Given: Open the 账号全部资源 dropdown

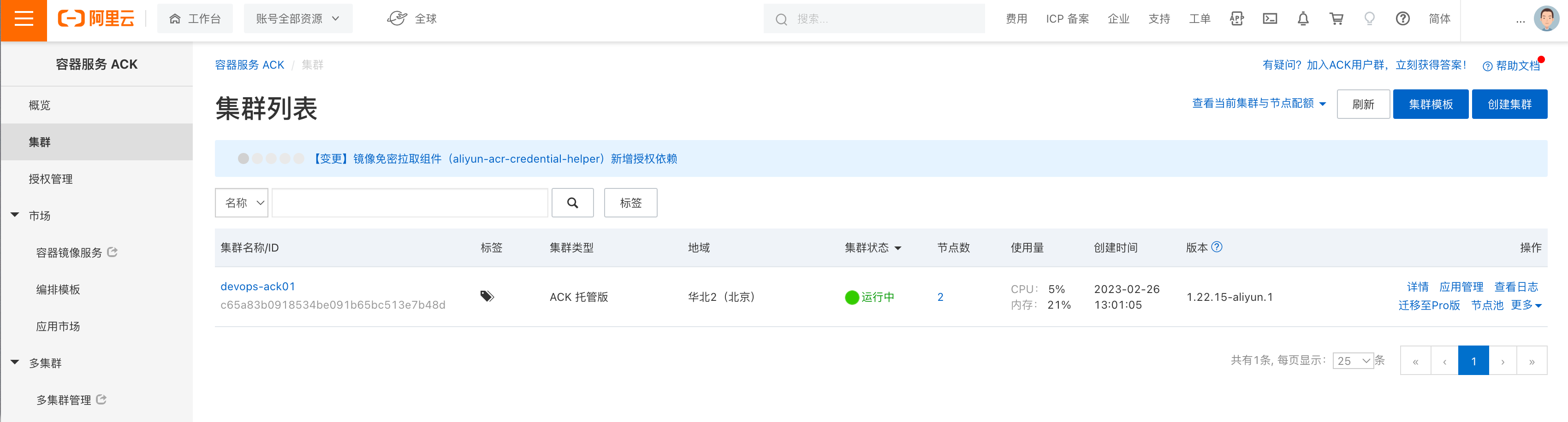Looking at the screenshot, I should pyautogui.click(x=297, y=19).
